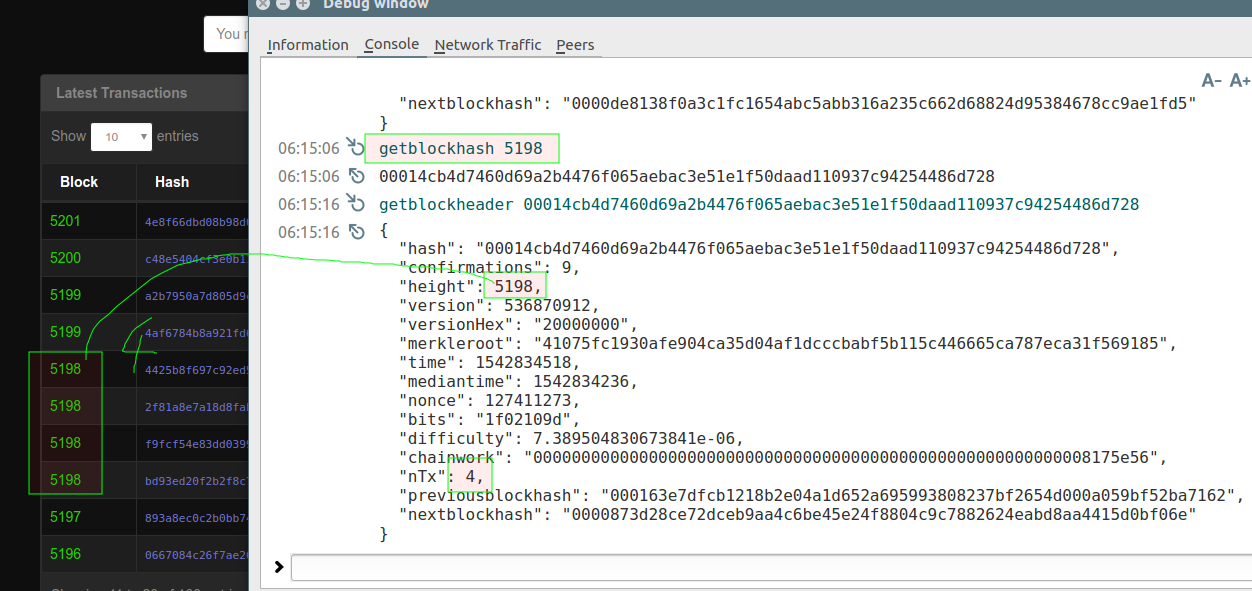Screen dimensions: 1252x591
Task: Focus the console command input field
Action: (771, 567)
